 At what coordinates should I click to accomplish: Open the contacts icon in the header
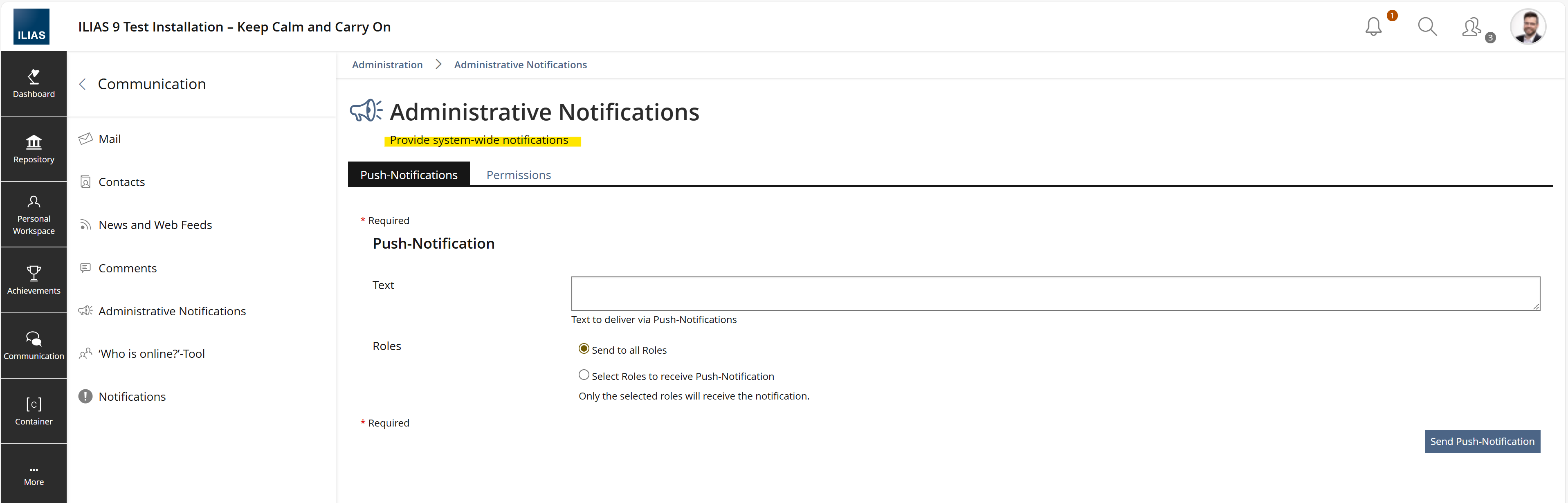coord(1472,27)
